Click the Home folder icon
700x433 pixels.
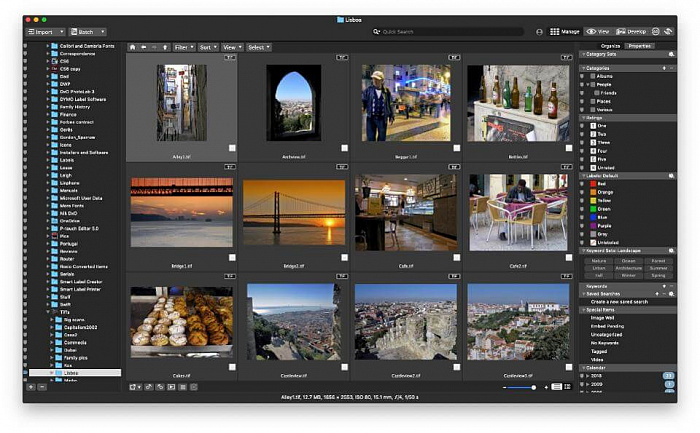[132, 47]
